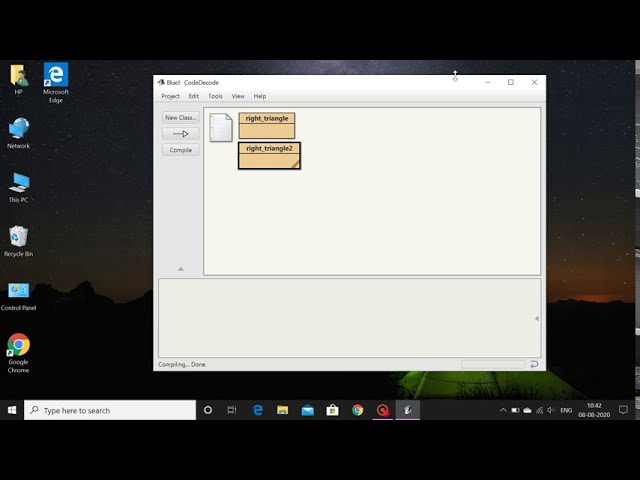Viewport: 640px width, 480px height.
Task: Open Edge from the taskbar
Action: tap(258, 410)
